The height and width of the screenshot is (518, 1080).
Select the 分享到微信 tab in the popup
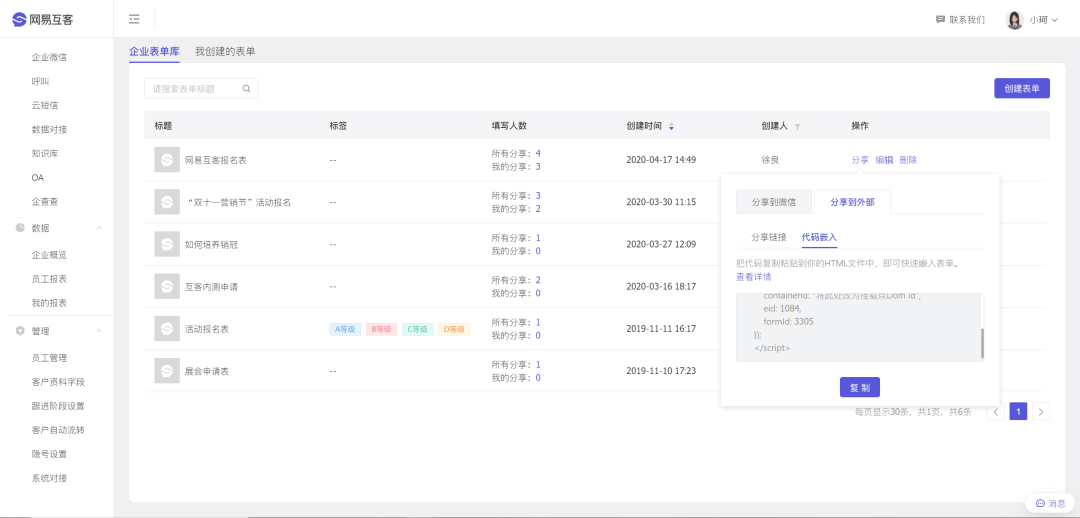(774, 202)
